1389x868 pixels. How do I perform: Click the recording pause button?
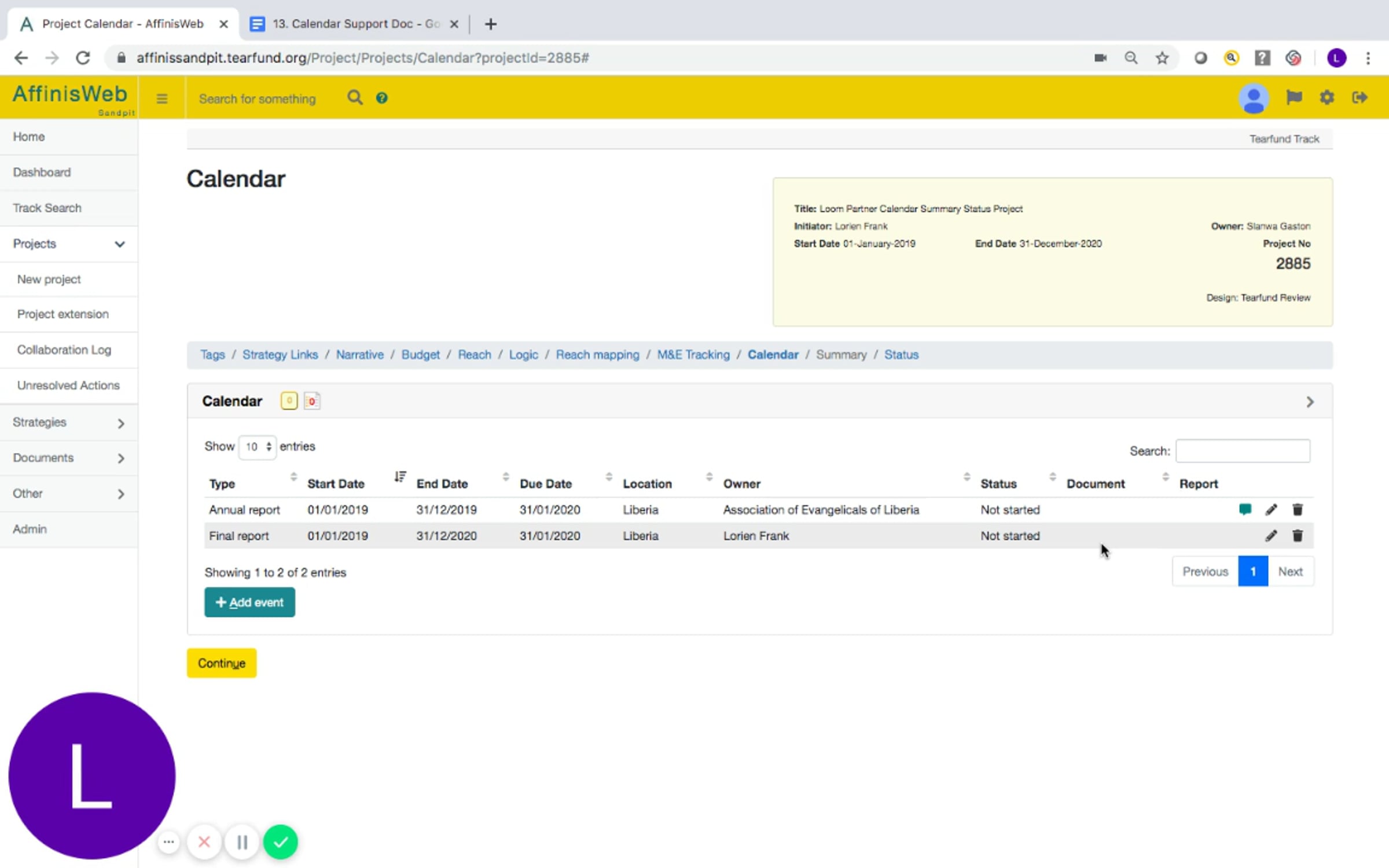point(242,842)
